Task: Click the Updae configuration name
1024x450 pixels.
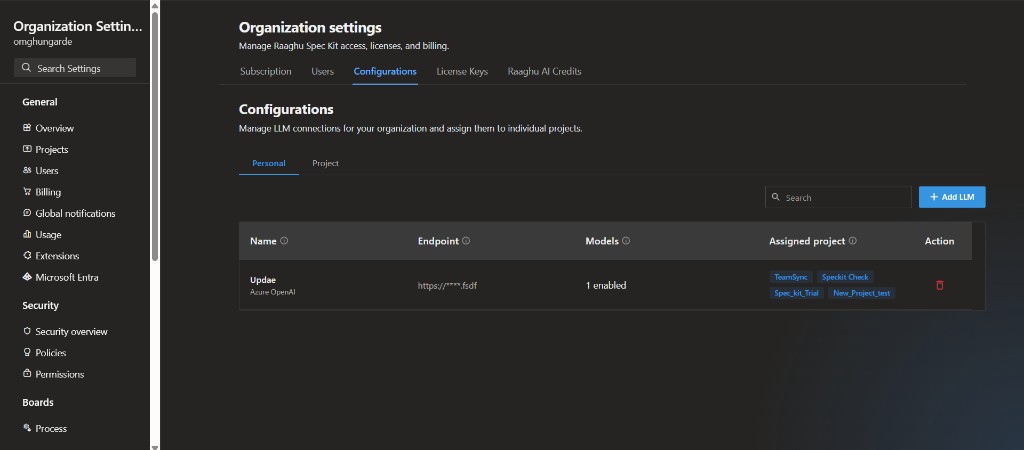Action: (263, 280)
